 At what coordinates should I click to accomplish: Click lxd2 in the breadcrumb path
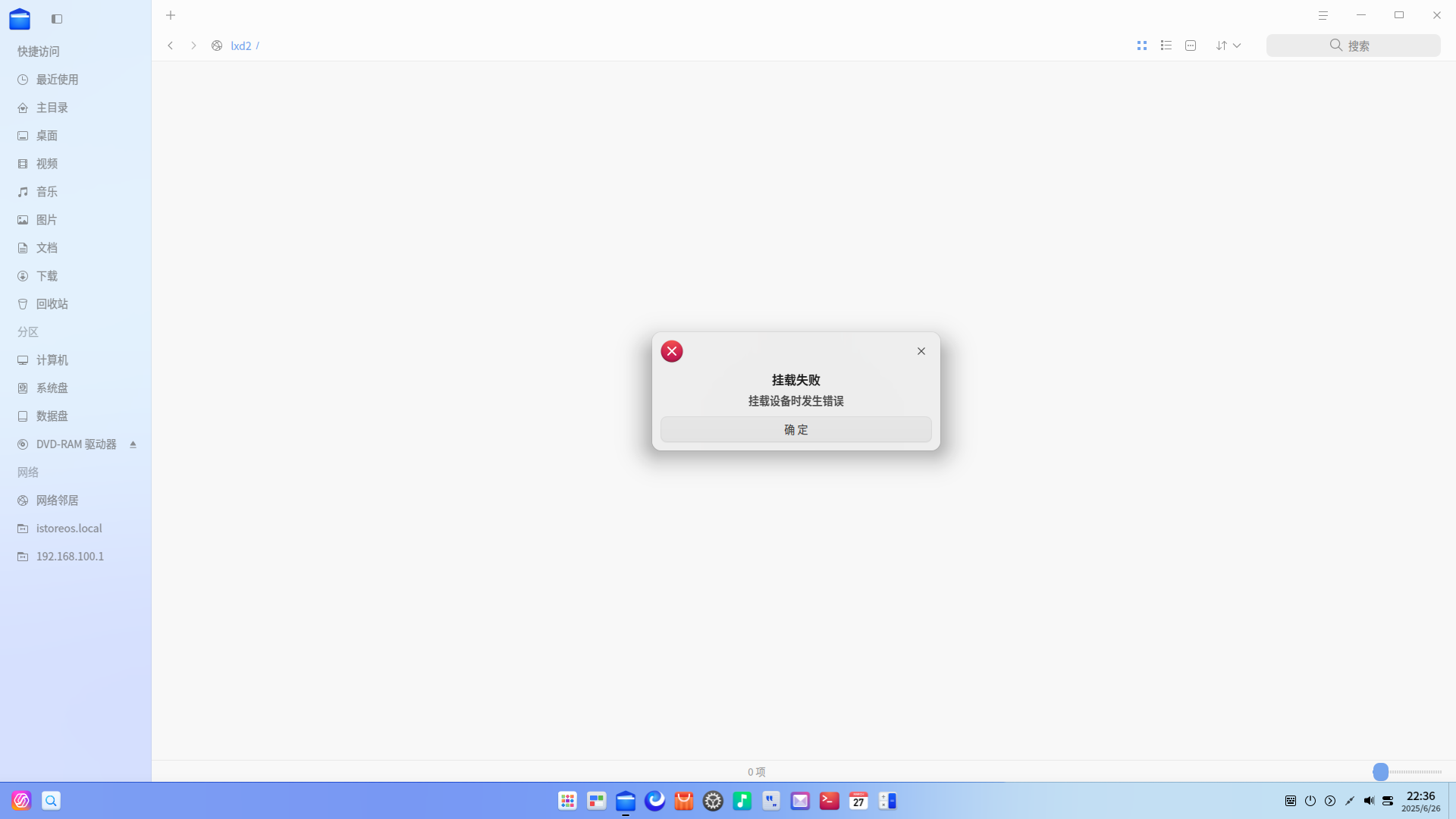pyautogui.click(x=241, y=45)
